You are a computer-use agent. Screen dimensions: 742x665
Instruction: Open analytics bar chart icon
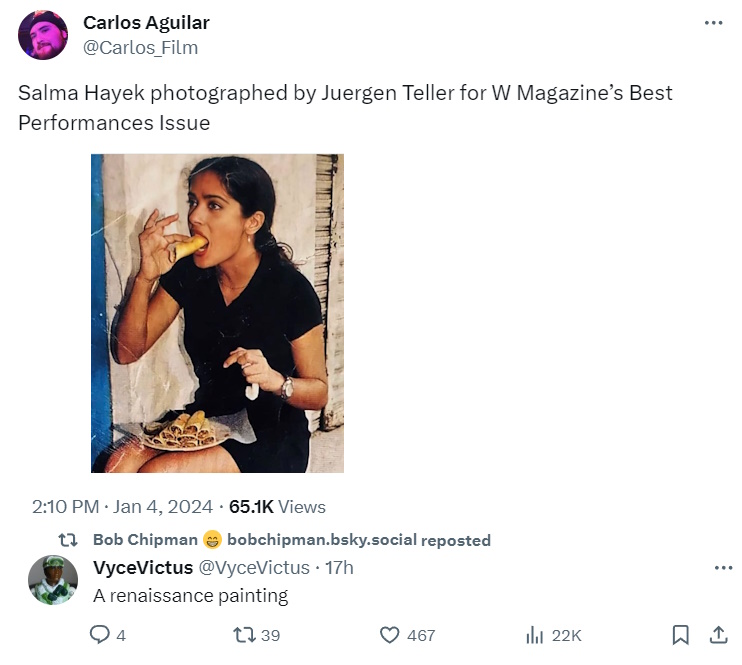pos(535,635)
